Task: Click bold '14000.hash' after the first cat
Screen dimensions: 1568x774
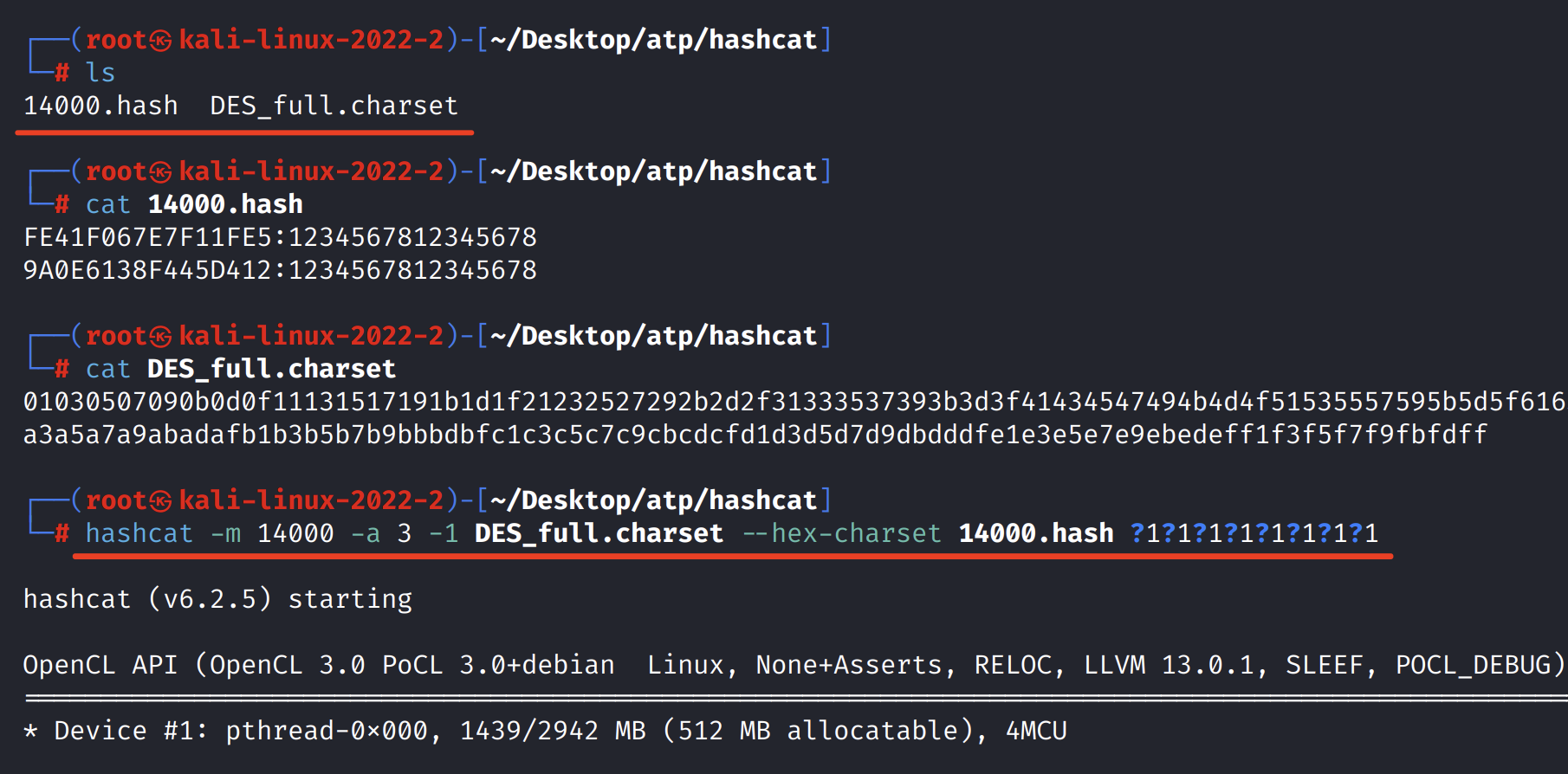Action: 225,204
